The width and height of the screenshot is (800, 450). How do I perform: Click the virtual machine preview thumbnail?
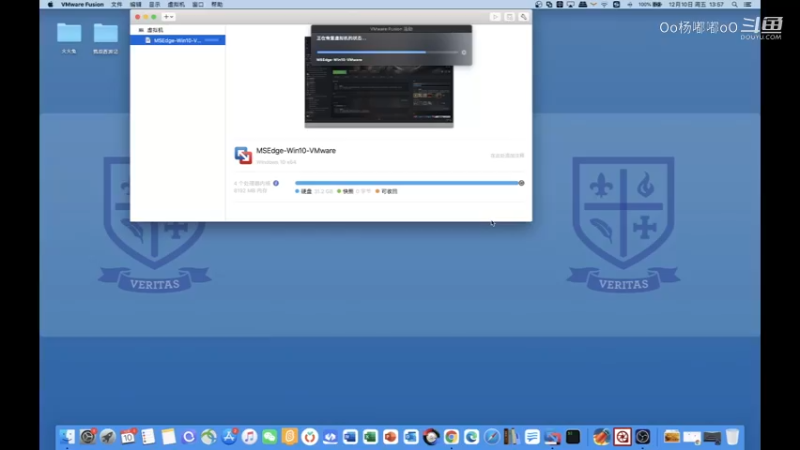379,82
